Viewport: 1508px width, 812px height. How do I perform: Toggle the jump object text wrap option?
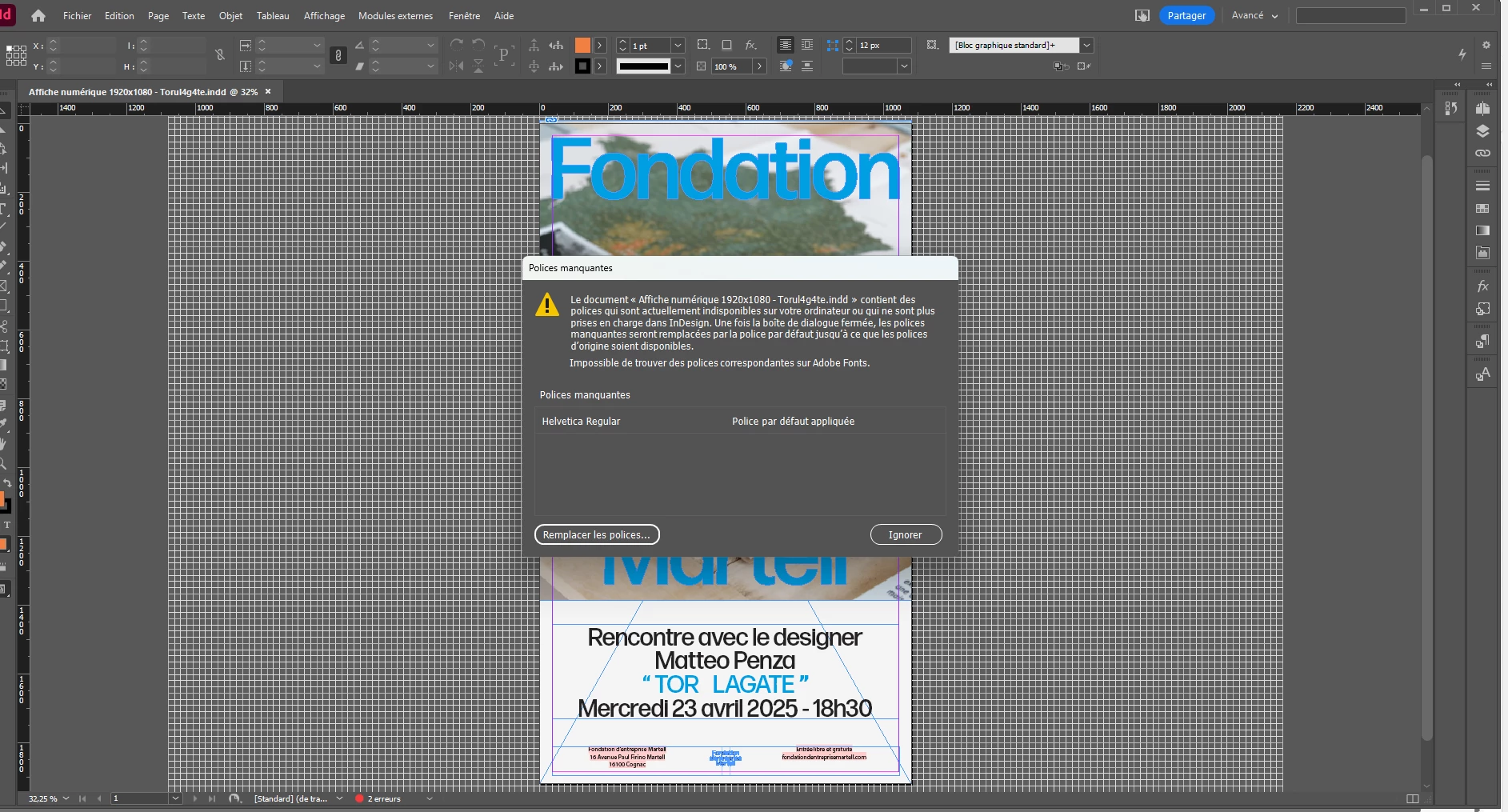[807, 66]
